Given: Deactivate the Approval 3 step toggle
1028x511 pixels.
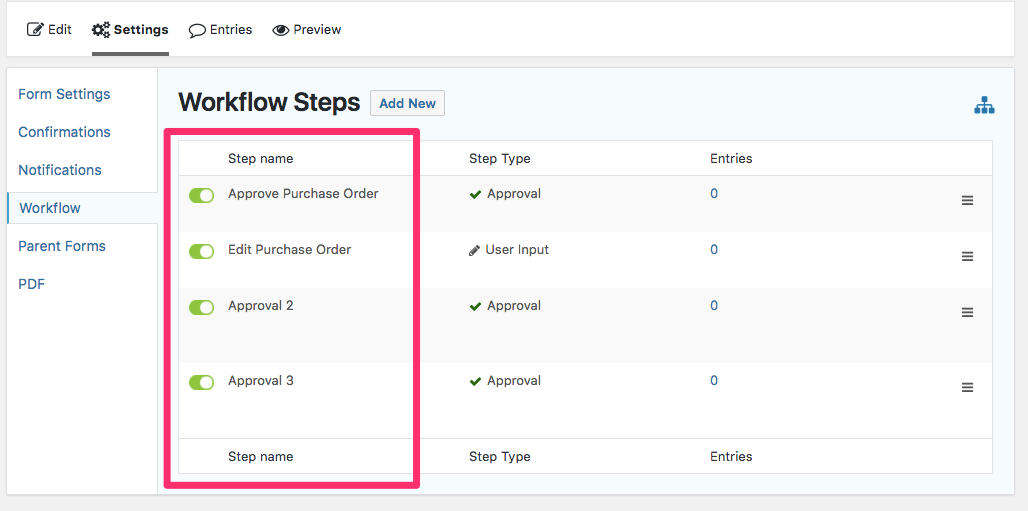Looking at the screenshot, I should 201,382.
